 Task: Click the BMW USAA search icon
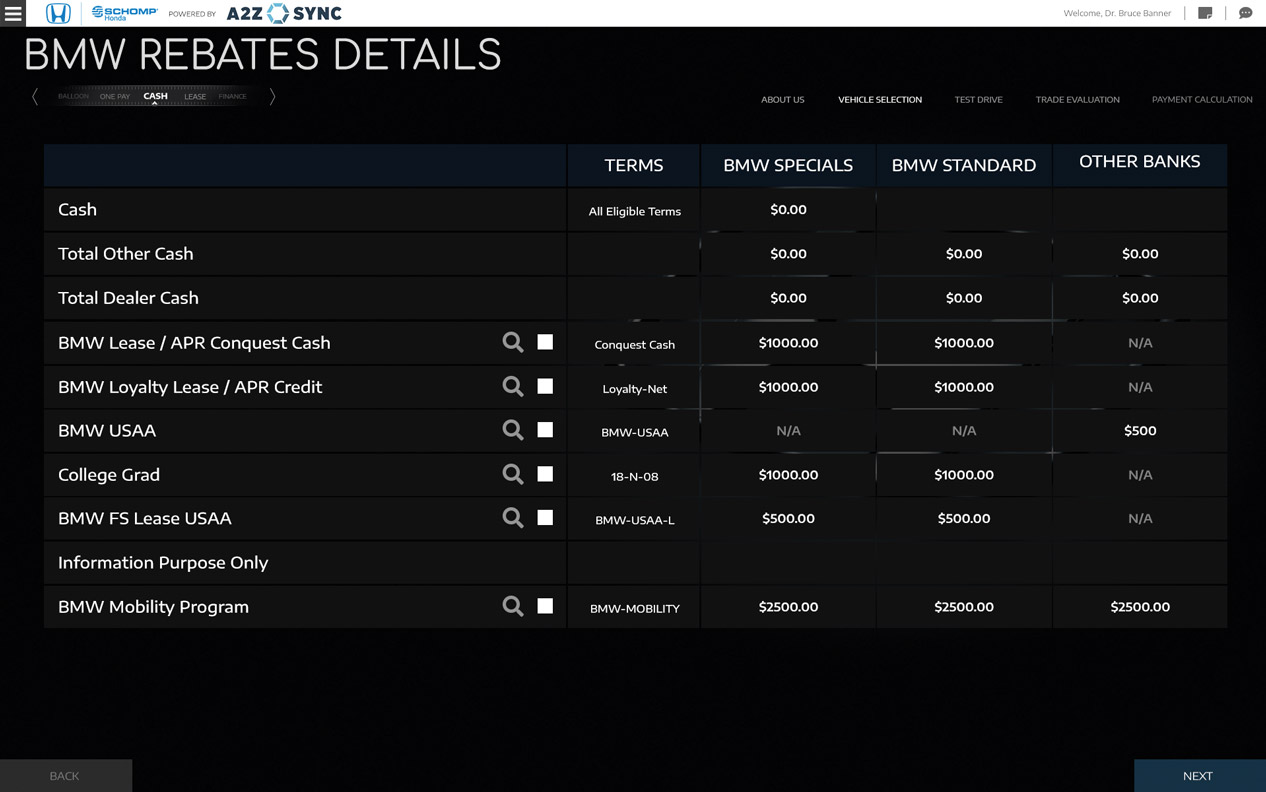coord(513,430)
